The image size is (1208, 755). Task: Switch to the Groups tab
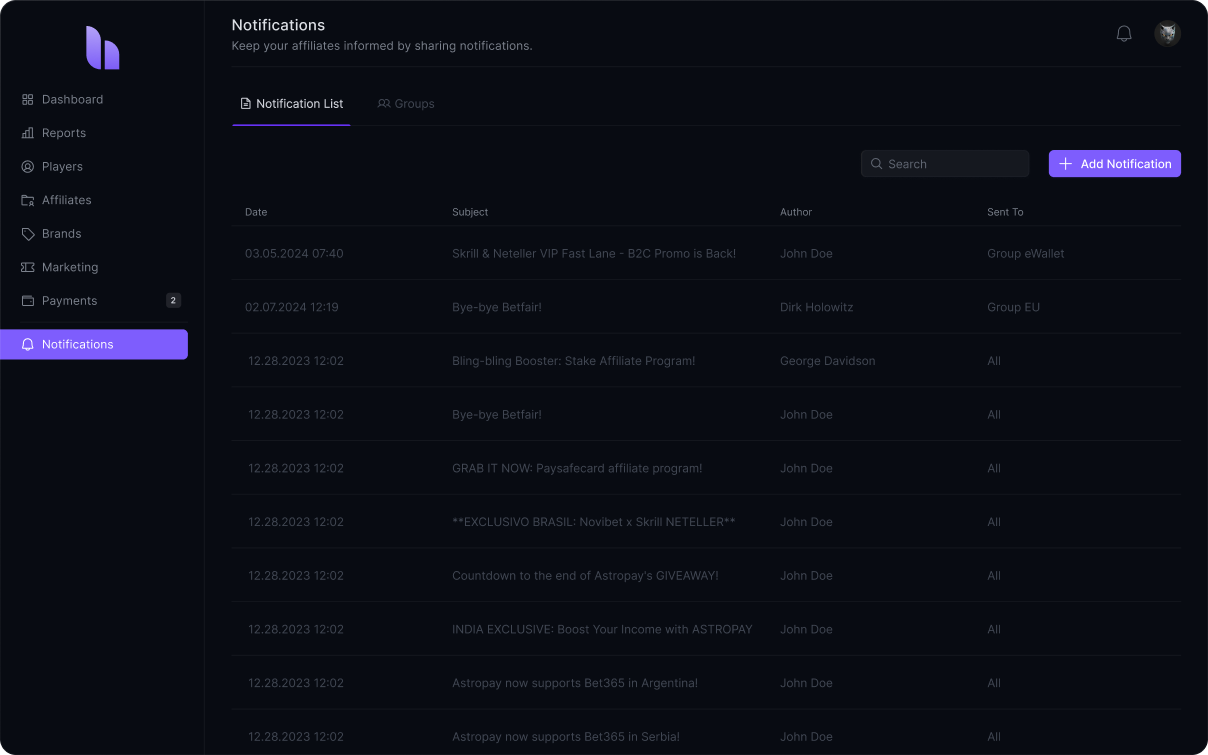(406, 104)
